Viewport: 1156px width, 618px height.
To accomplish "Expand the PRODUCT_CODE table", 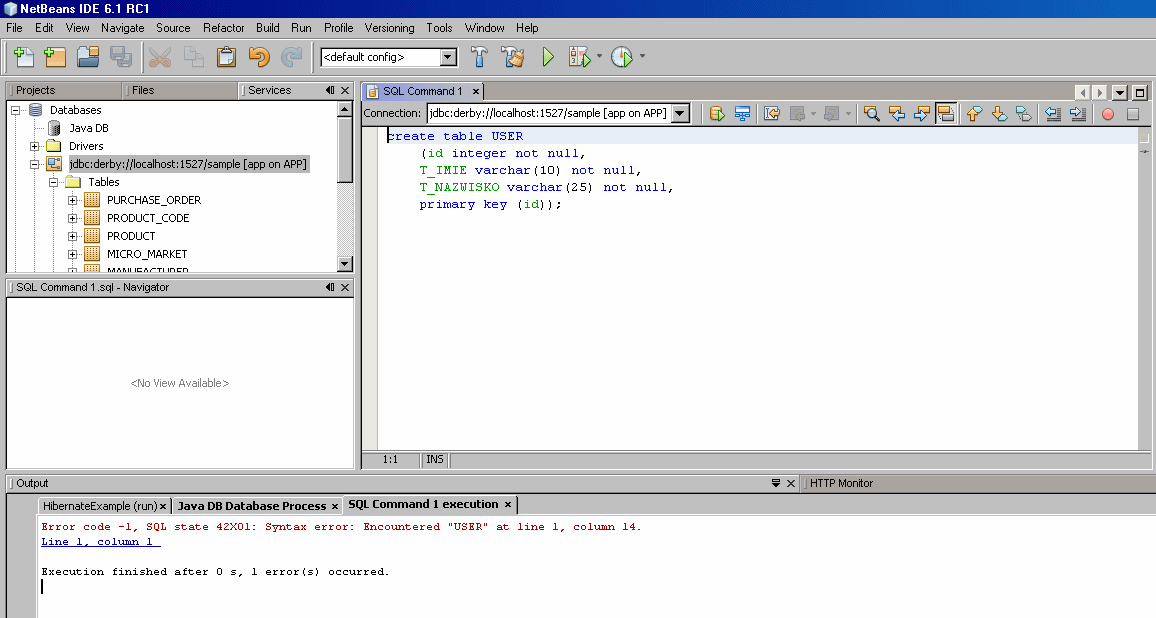I will pos(72,218).
